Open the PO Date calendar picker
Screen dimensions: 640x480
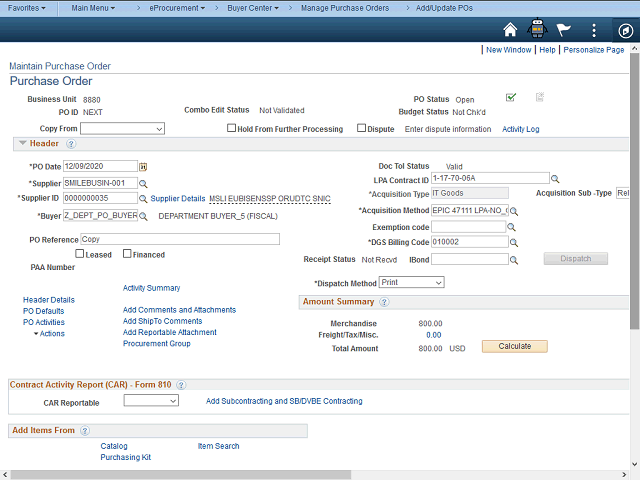click(143, 166)
